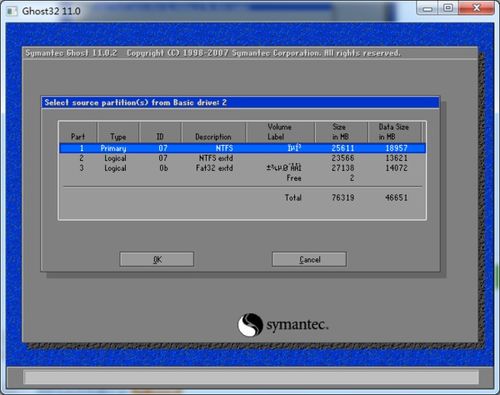Select partition 2 Logical NTFS extd row

pos(242,158)
